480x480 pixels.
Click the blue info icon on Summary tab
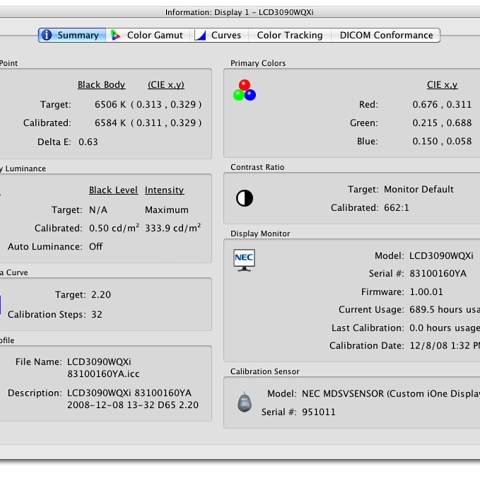tap(47, 35)
